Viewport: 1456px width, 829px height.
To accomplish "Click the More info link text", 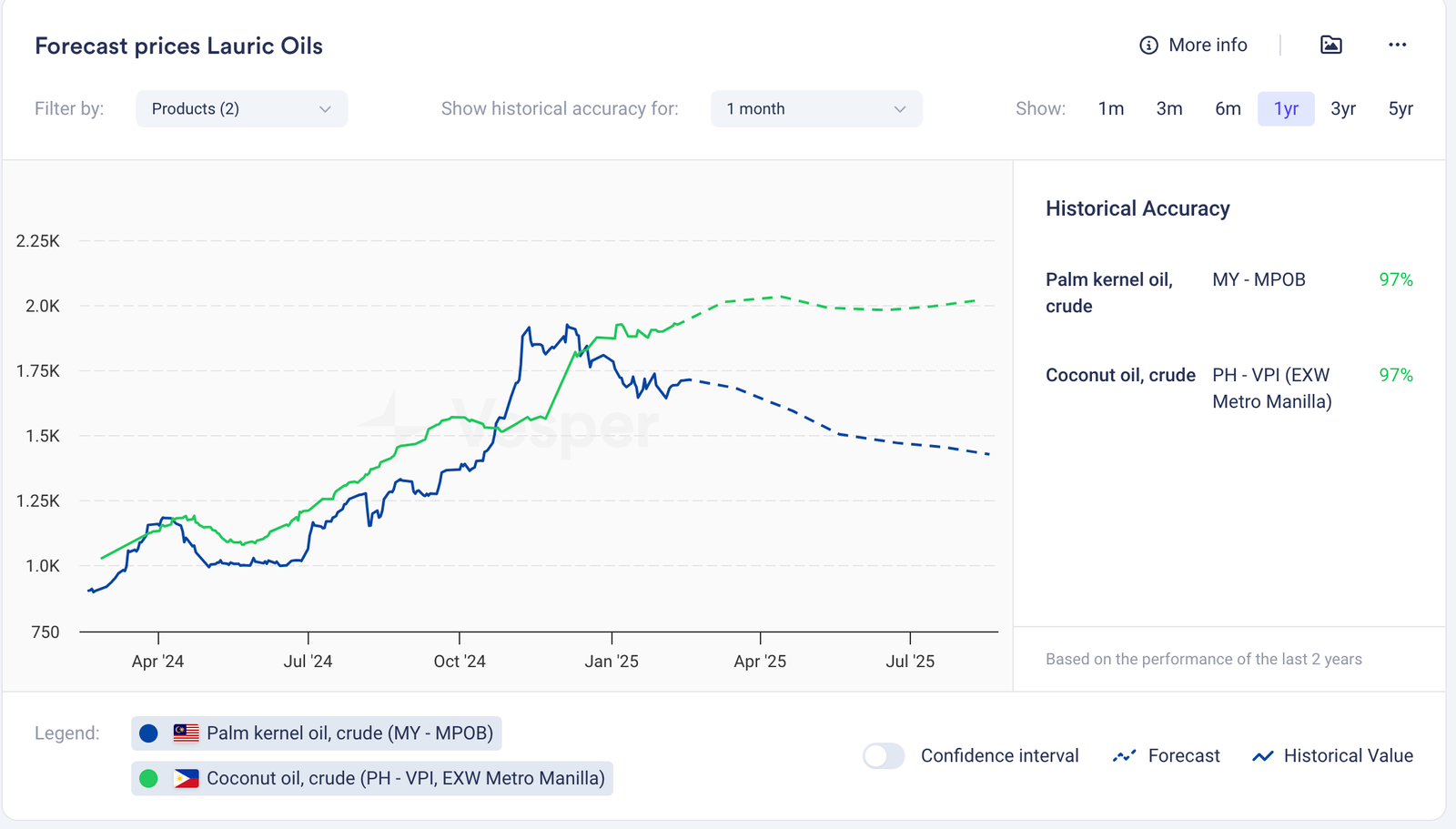I will pyautogui.click(x=1208, y=45).
